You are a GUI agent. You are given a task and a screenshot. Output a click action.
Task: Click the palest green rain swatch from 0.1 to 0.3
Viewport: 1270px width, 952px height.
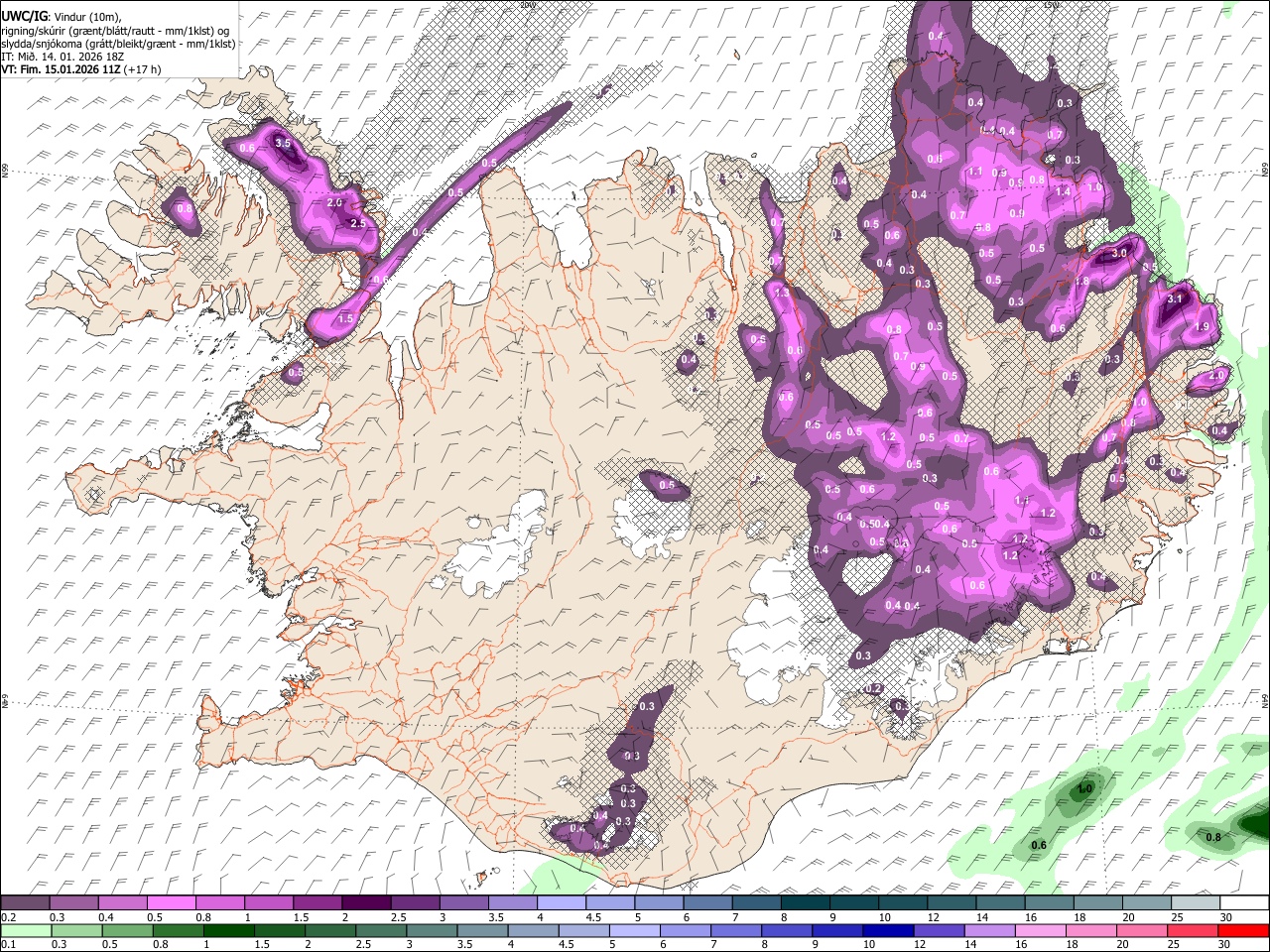click(25, 930)
